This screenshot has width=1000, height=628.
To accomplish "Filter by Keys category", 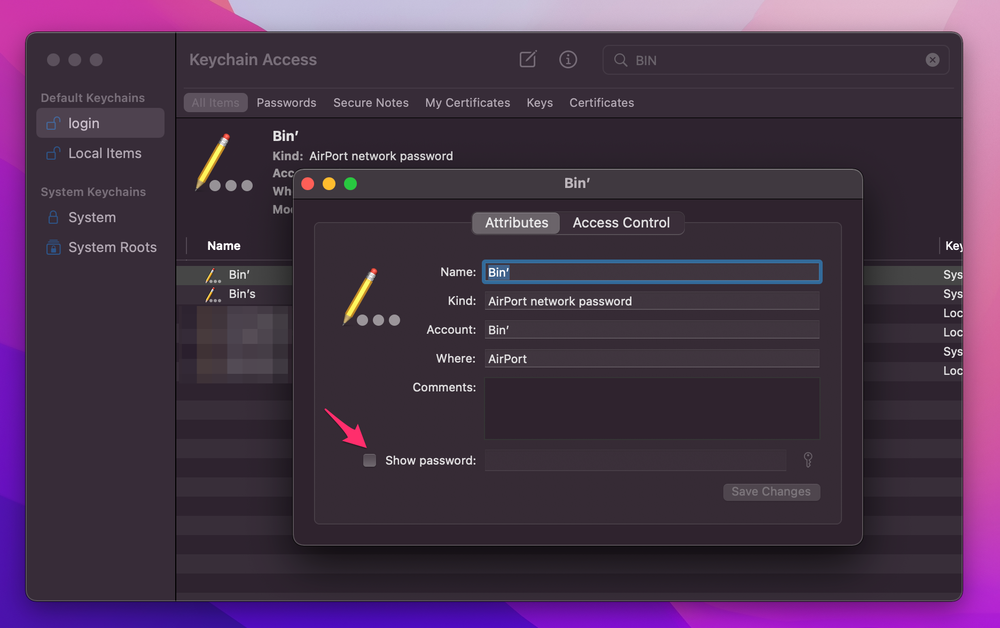I will [540, 103].
